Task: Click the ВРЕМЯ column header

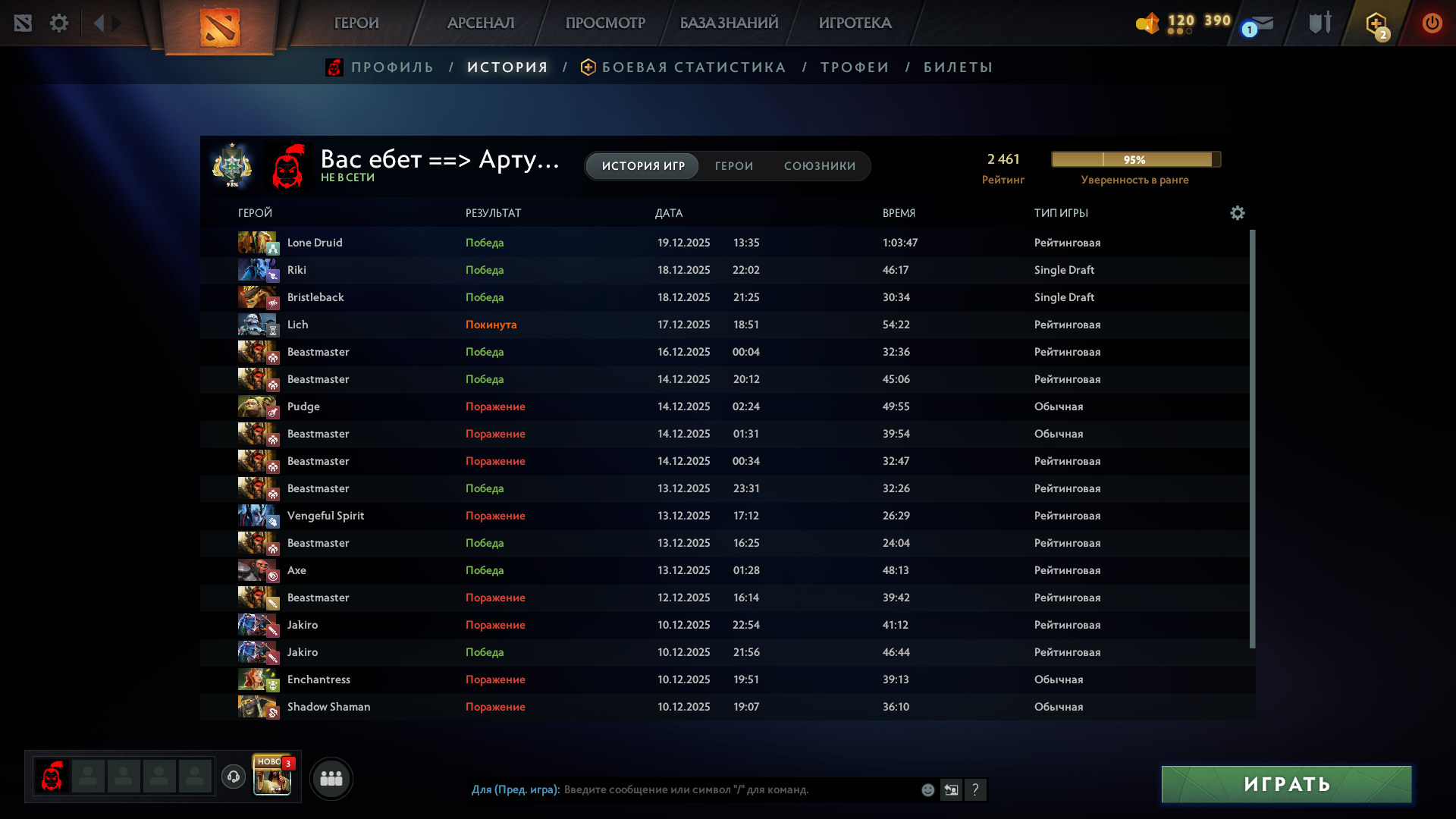Action: [x=899, y=213]
